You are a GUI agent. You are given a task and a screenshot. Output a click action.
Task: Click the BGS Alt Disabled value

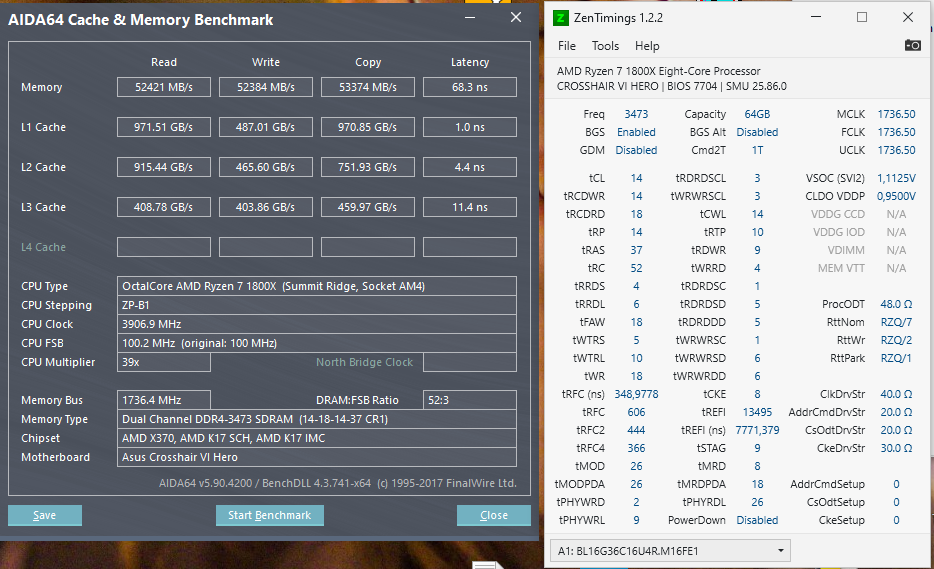pyautogui.click(x=757, y=132)
